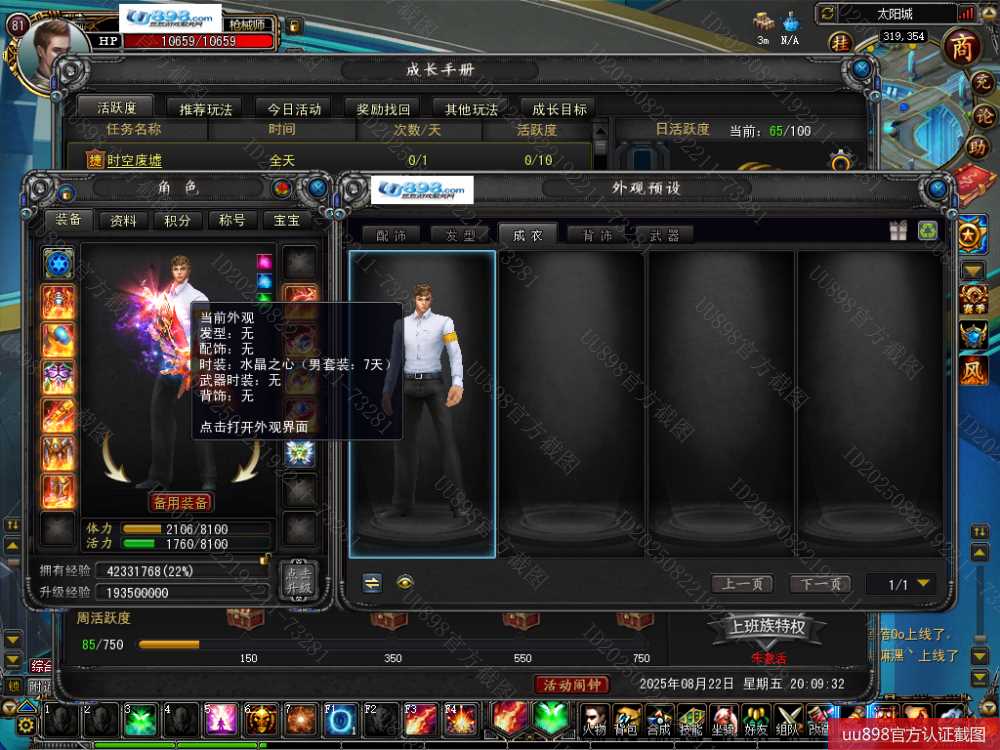The height and width of the screenshot is (750, 1000).
Task: Click the 备用装备 button
Action: [x=180, y=503]
